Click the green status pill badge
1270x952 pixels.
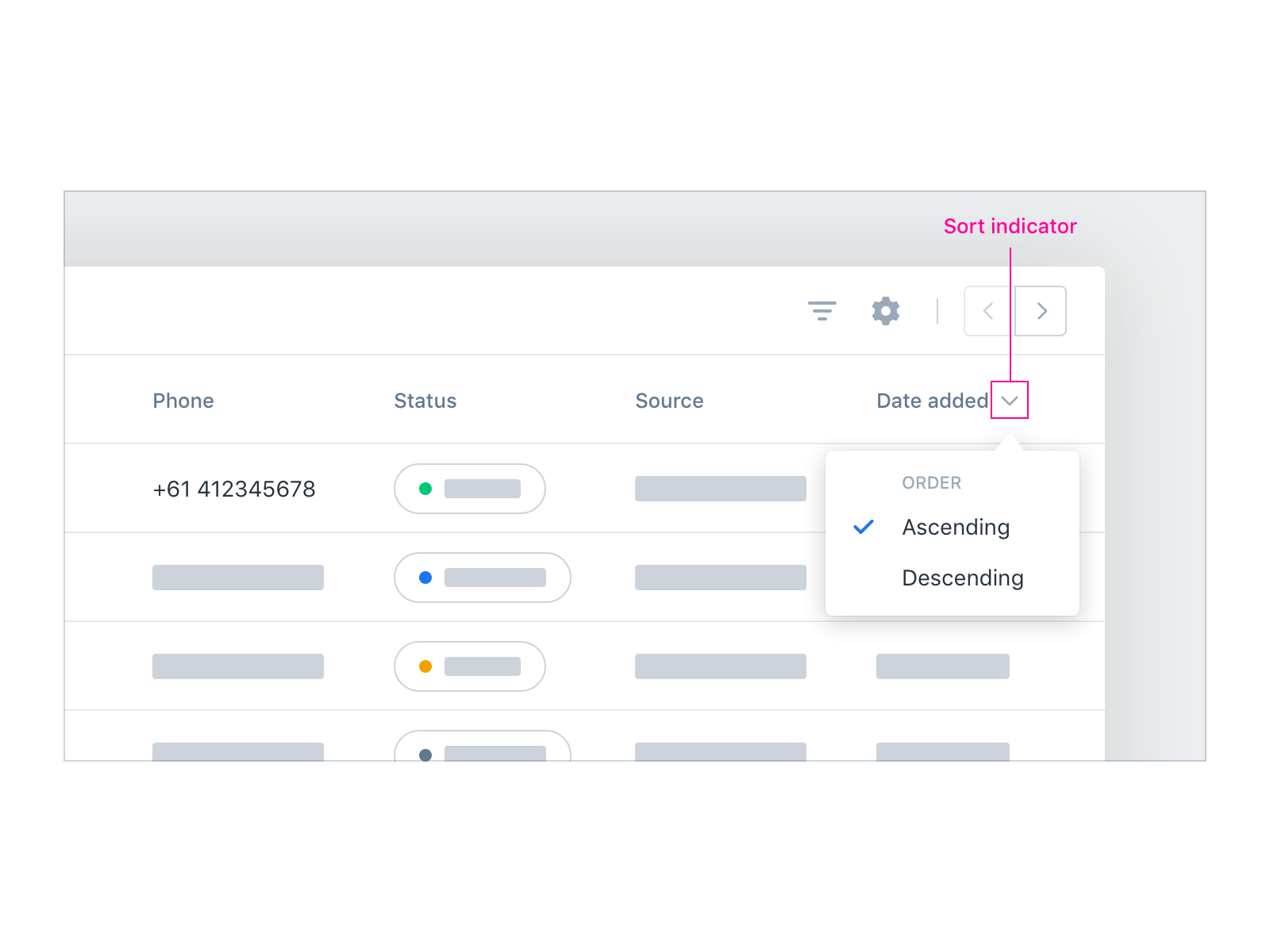470,489
